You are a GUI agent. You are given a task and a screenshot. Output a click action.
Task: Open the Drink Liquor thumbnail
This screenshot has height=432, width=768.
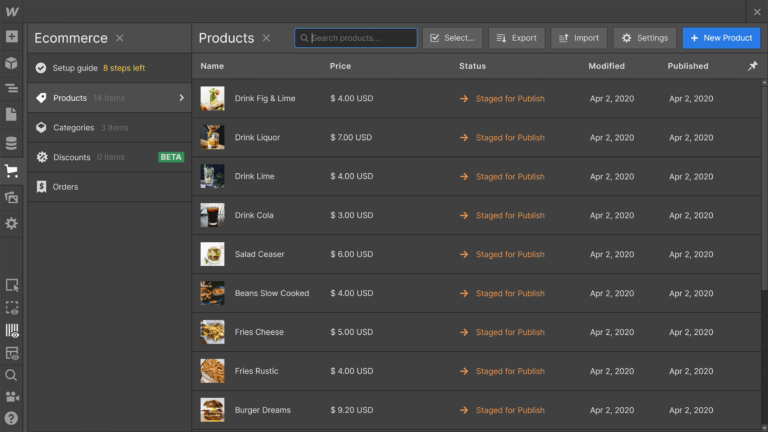[x=212, y=137]
